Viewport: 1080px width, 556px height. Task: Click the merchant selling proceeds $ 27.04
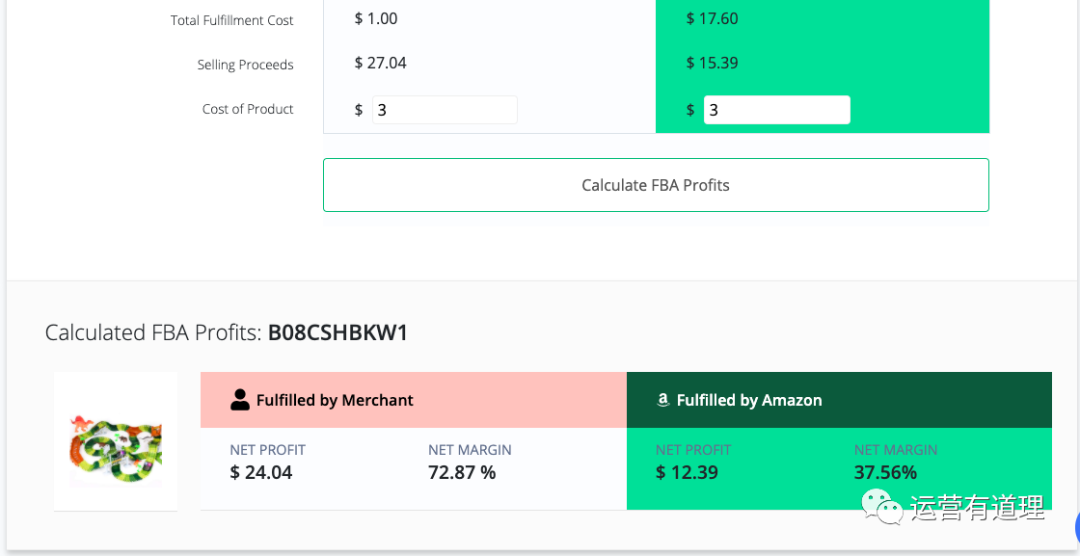380,63
